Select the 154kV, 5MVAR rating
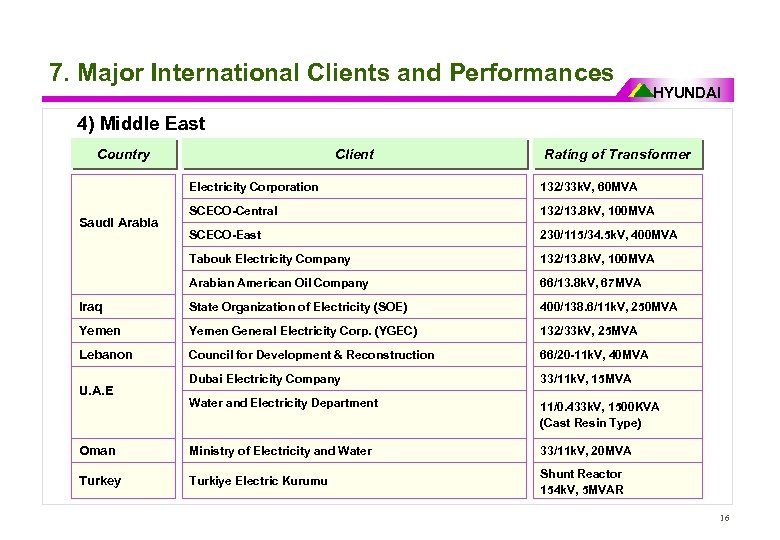 pyautogui.click(x=582, y=490)
